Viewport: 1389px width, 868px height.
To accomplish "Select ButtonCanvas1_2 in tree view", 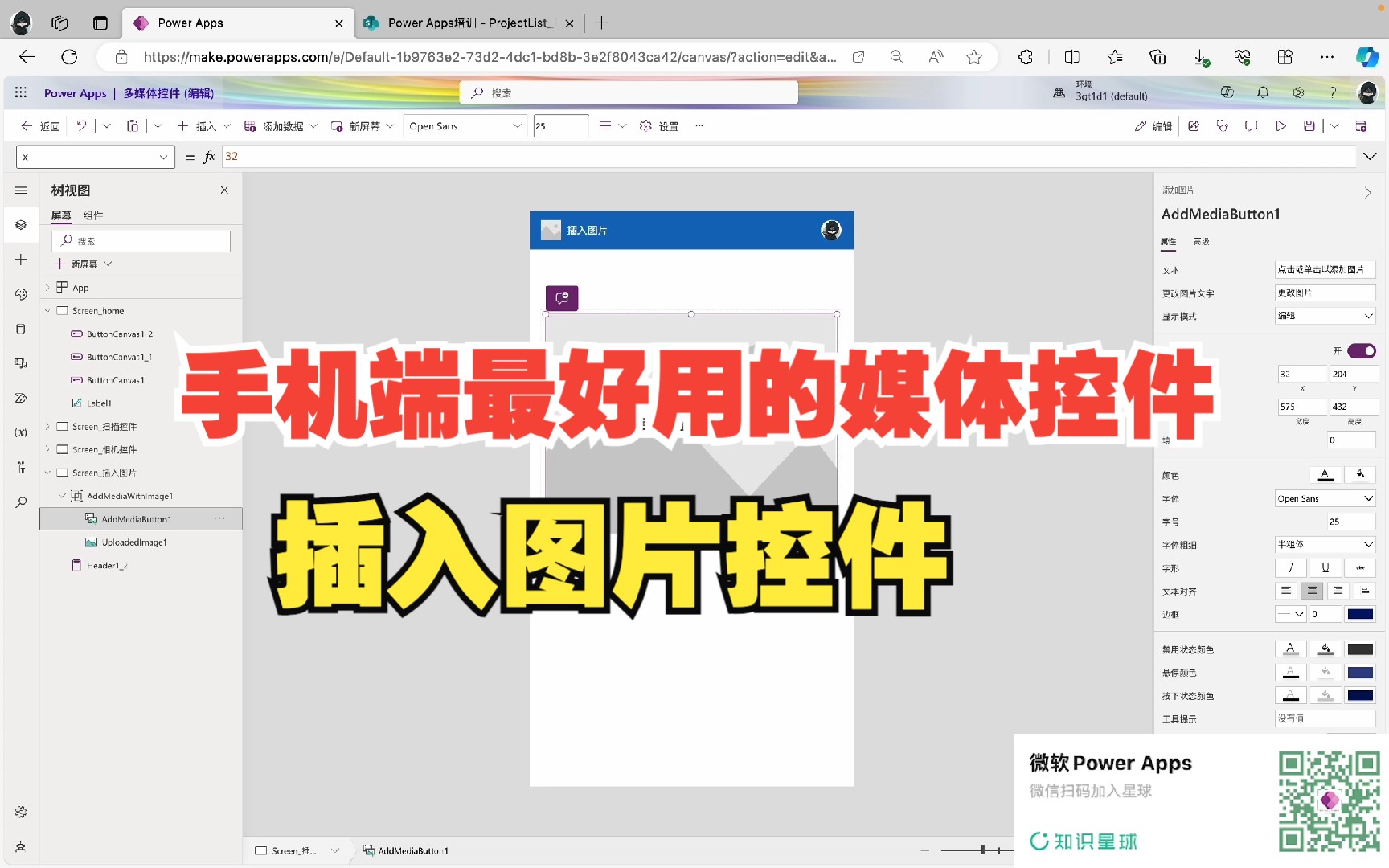I will tap(119, 334).
